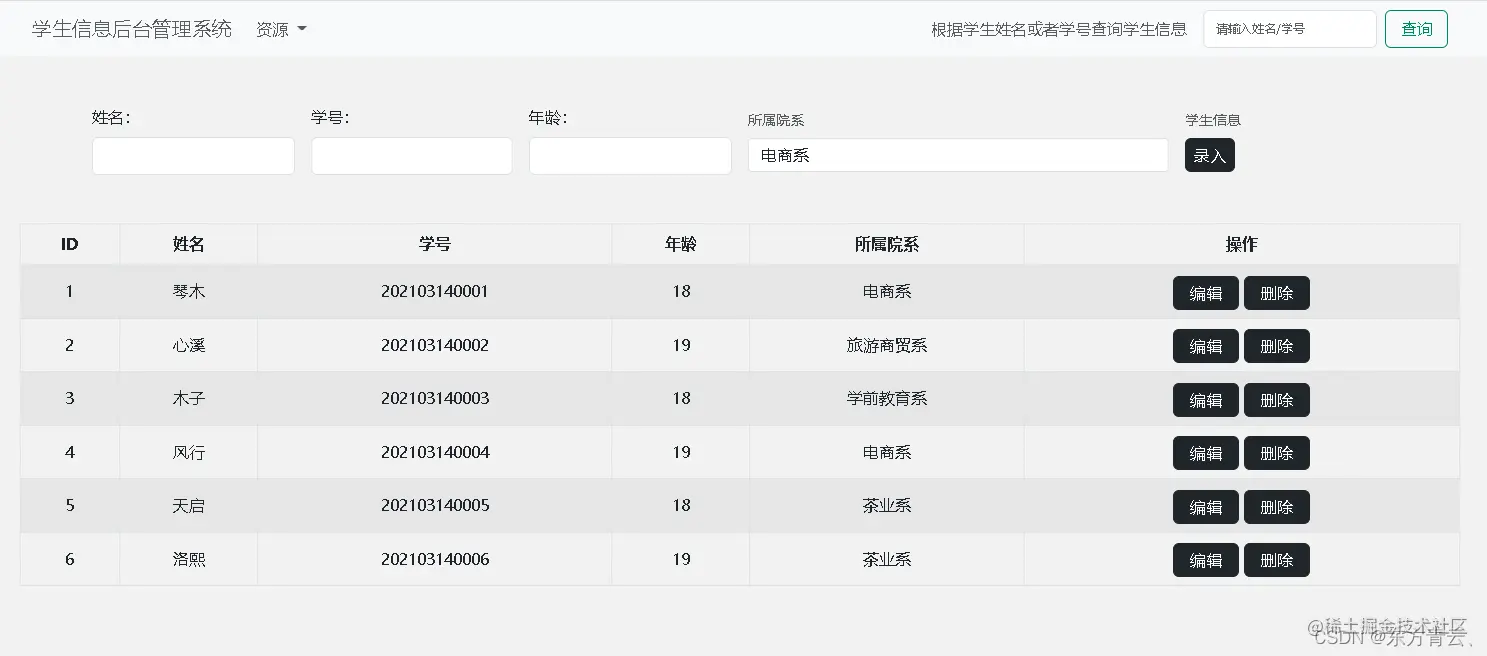The height and width of the screenshot is (656, 1487).
Task: Click the 学生信息后台管理系统 brand title
Action: pyautogui.click(x=132, y=29)
